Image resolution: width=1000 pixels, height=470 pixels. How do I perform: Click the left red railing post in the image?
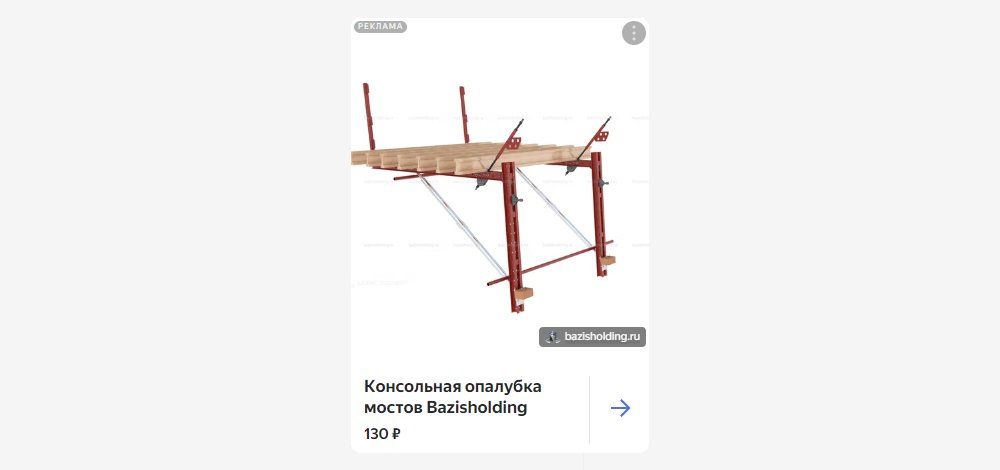pyautogui.click(x=369, y=116)
